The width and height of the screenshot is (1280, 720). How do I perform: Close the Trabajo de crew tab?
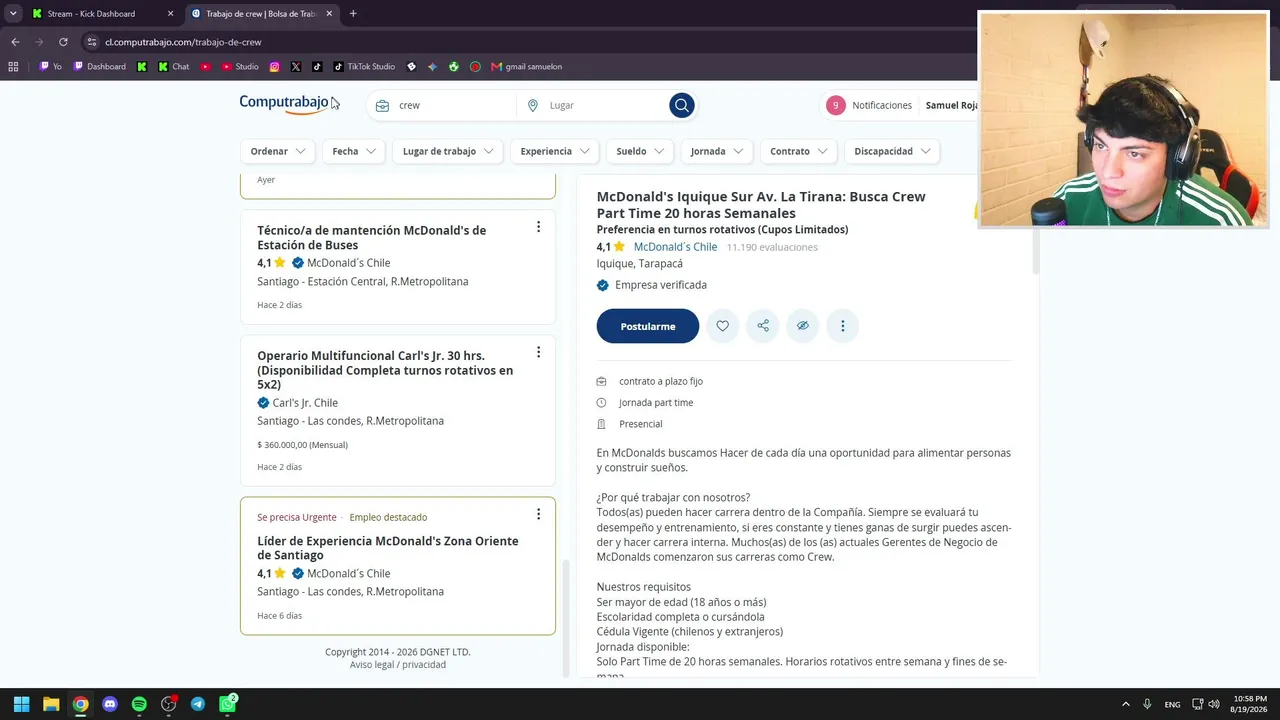click(328, 14)
